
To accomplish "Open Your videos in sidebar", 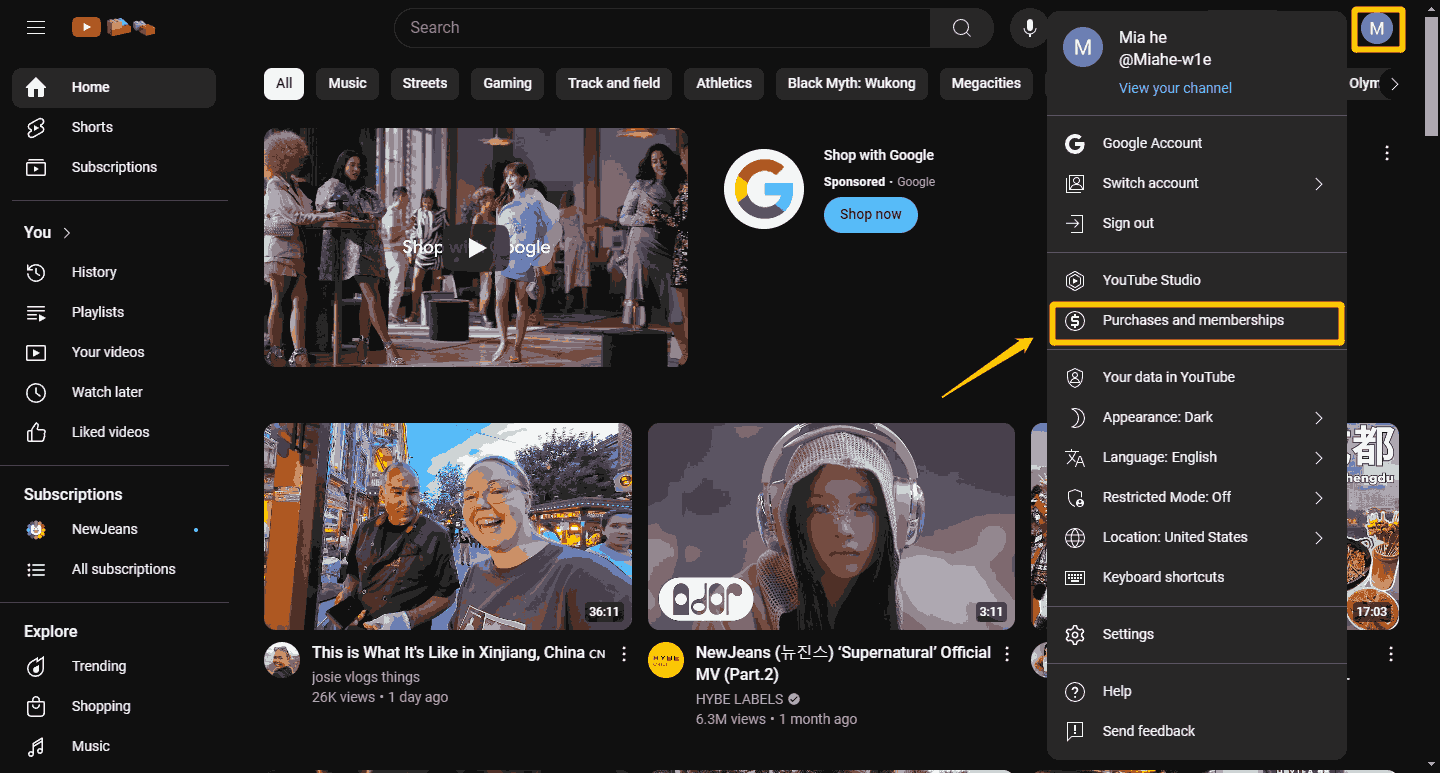I will (114, 352).
